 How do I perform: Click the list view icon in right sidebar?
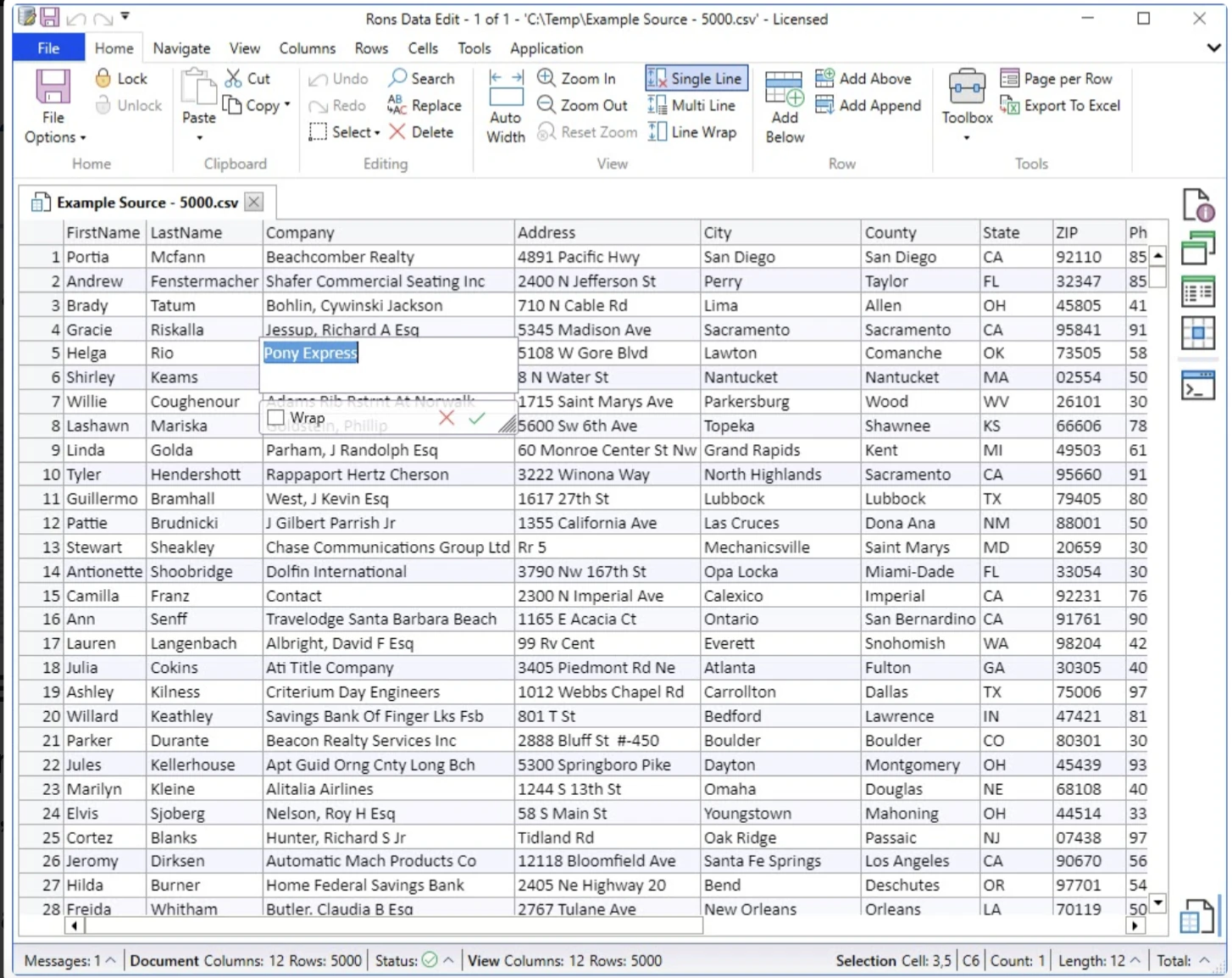(x=1198, y=292)
